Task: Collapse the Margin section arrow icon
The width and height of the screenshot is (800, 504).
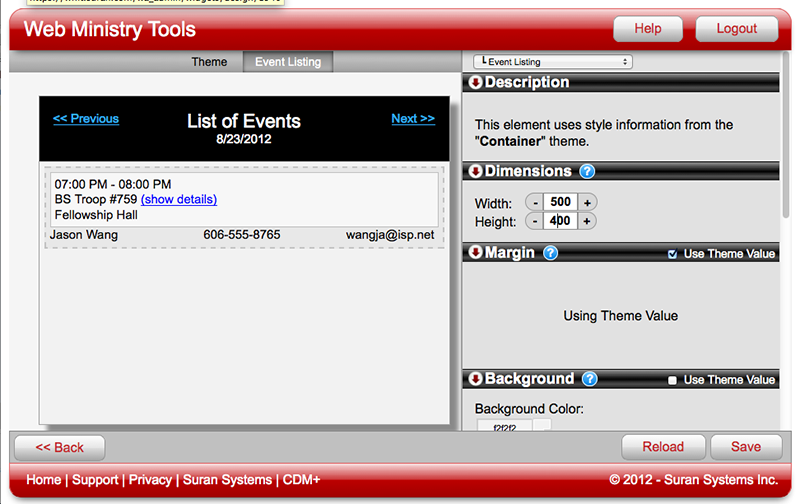Action: pos(475,253)
